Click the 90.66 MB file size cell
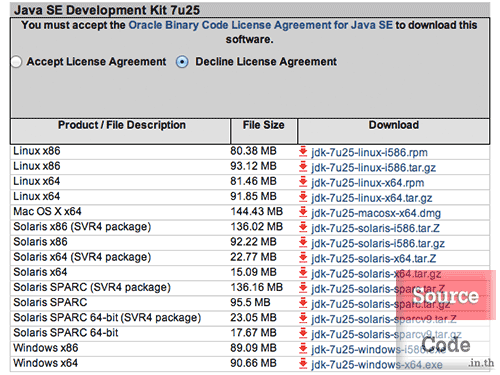 click(253, 363)
